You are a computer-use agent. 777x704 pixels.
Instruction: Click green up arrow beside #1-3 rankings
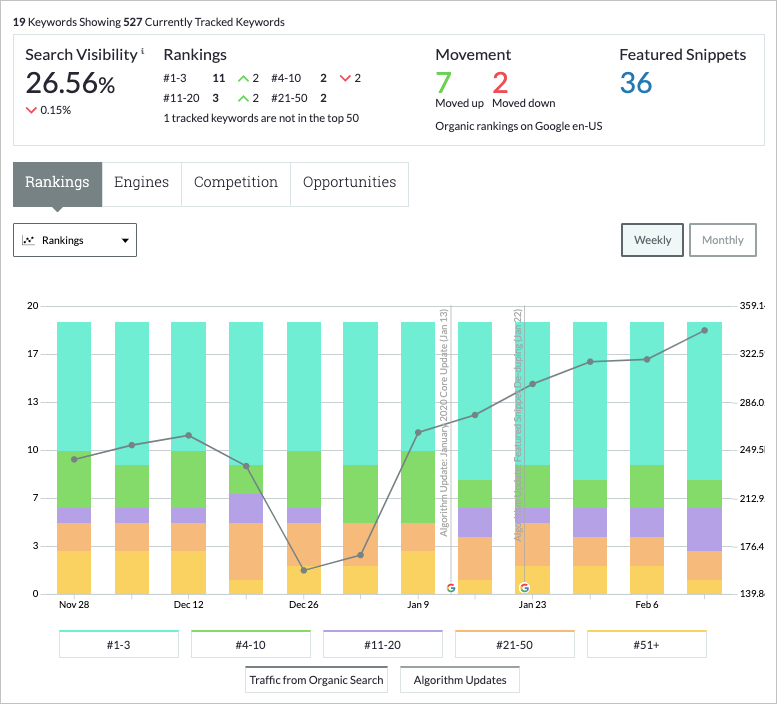click(x=242, y=78)
